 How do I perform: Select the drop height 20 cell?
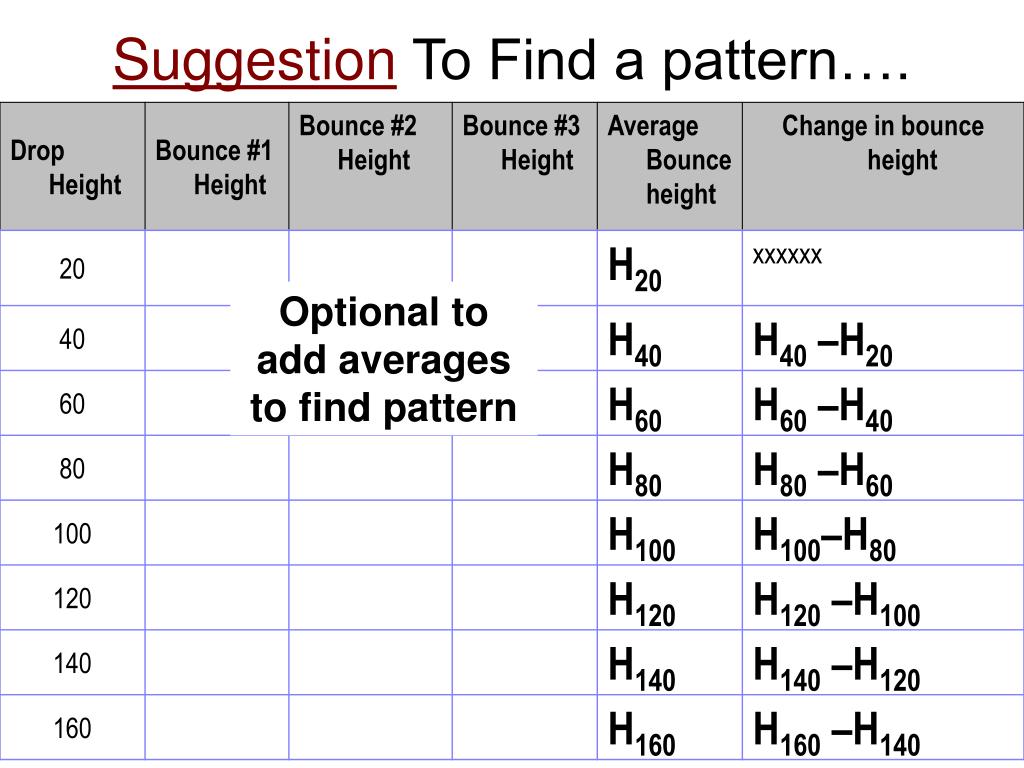click(72, 268)
